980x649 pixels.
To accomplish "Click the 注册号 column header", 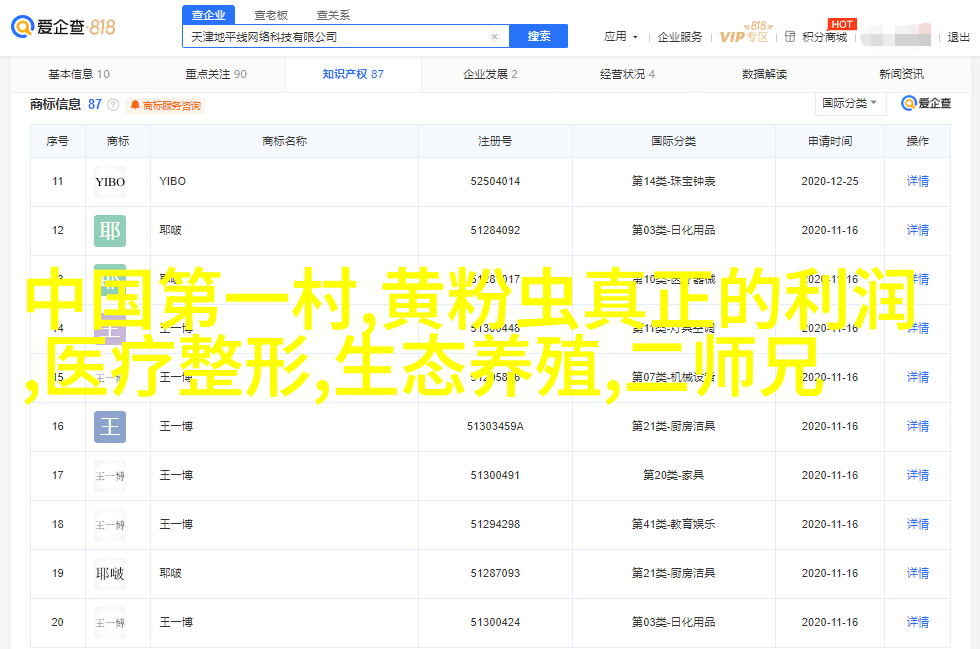I will pyautogui.click(x=495, y=141).
